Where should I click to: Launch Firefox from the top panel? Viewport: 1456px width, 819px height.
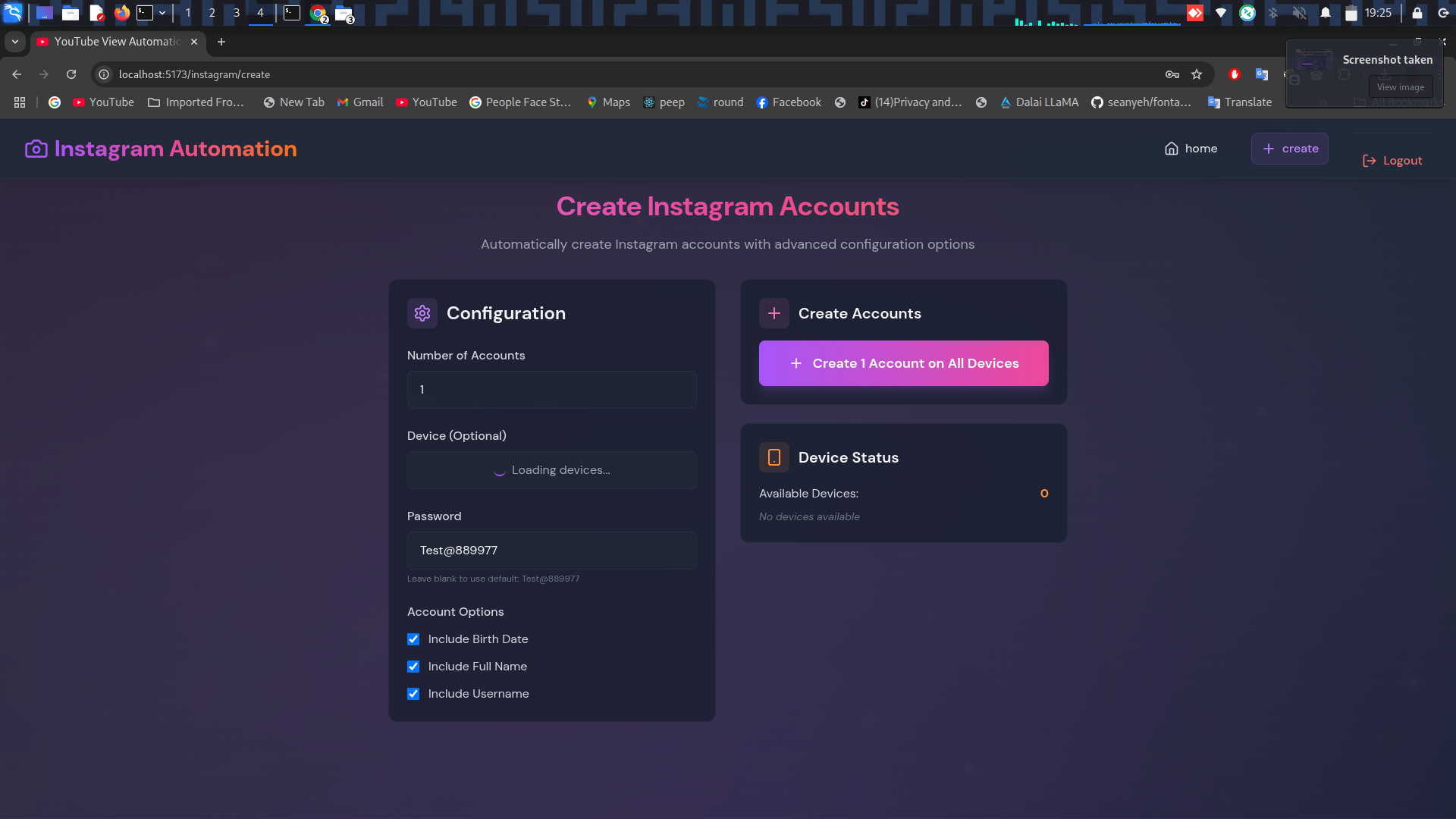[122, 13]
